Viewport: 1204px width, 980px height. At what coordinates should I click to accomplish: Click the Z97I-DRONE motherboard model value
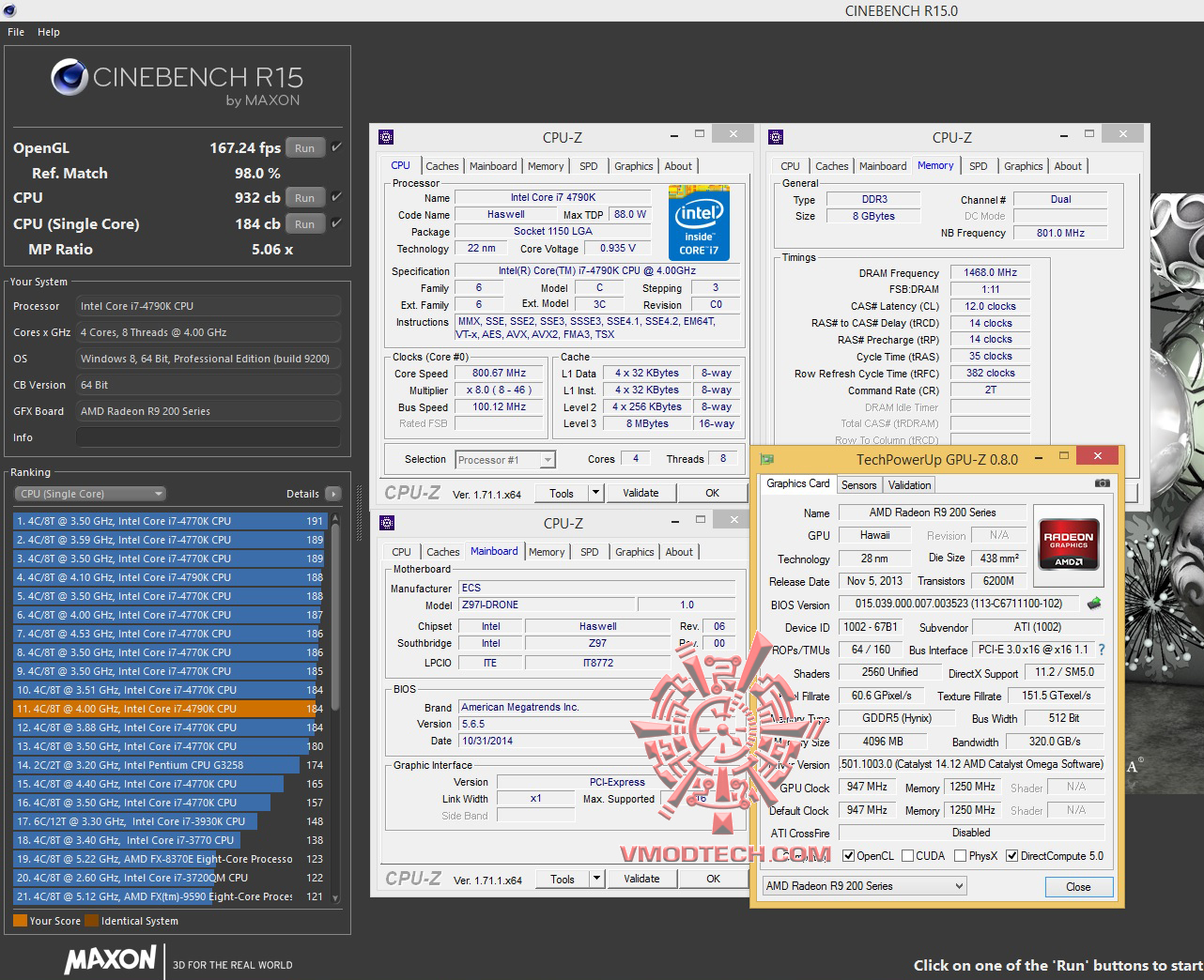pyautogui.click(x=546, y=605)
